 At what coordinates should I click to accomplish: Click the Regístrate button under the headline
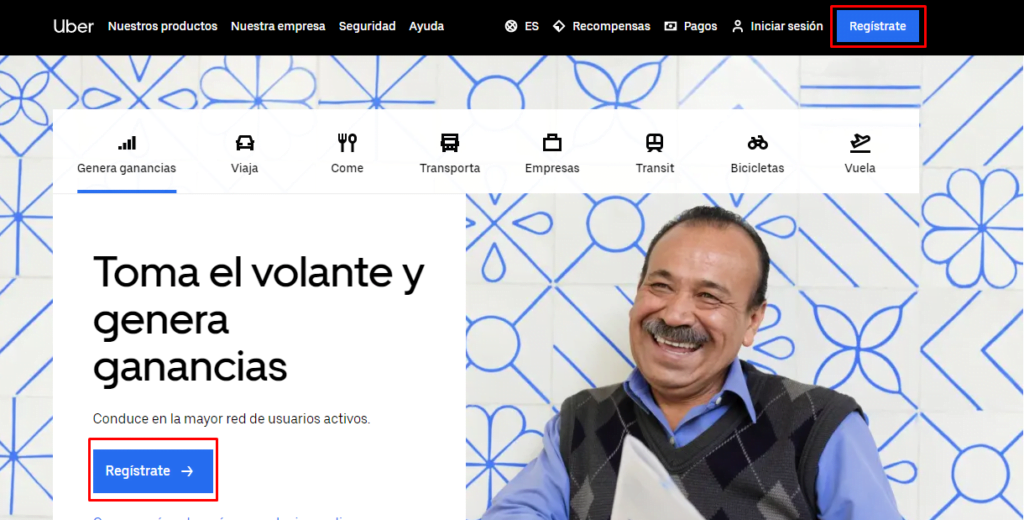(x=153, y=471)
